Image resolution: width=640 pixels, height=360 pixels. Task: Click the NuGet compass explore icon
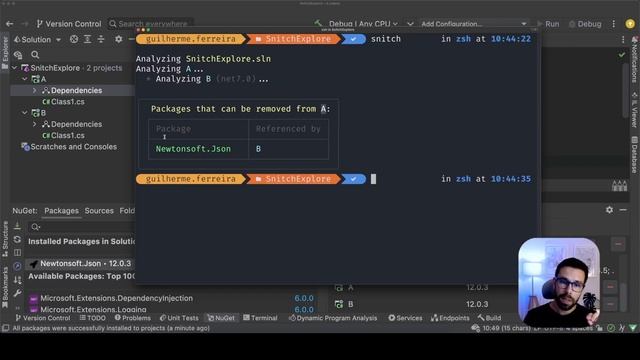tap(17, 266)
